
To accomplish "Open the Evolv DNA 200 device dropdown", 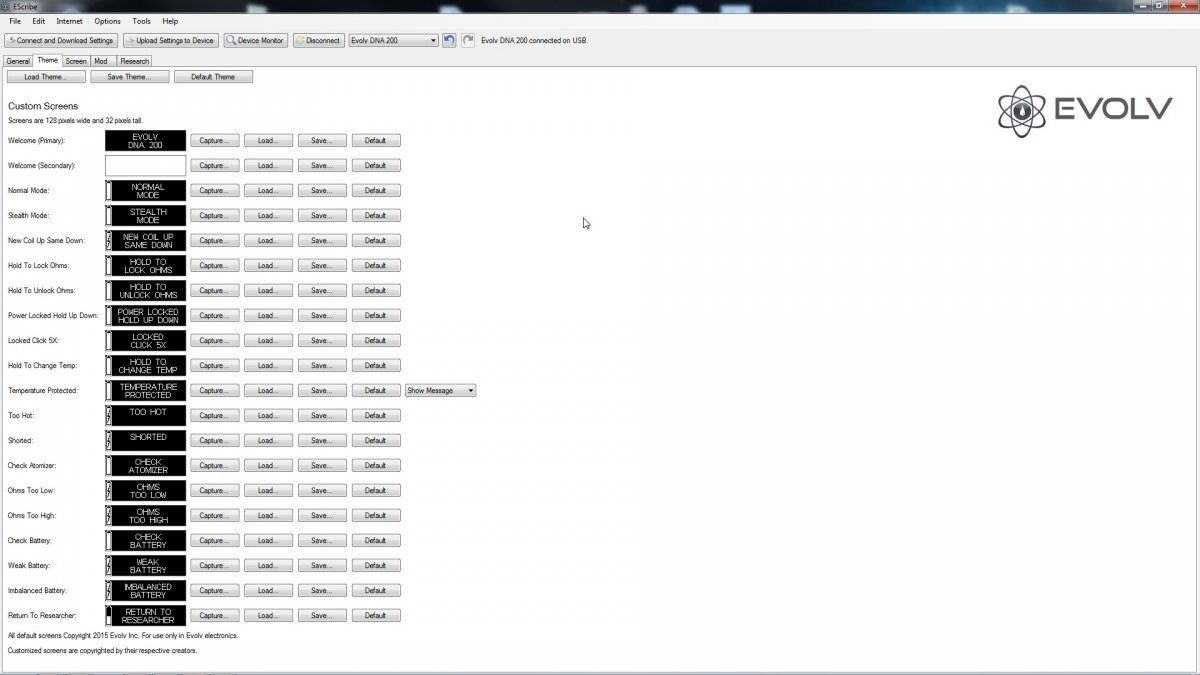I will [x=393, y=41].
